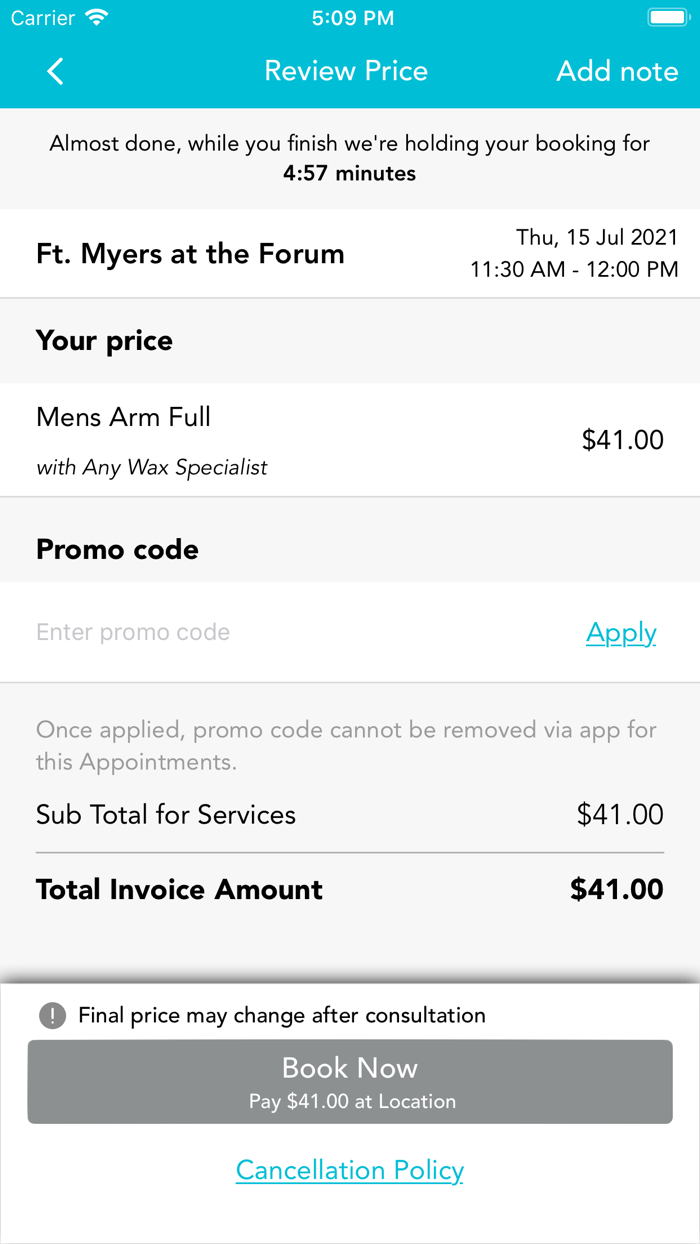
Task: Tap the booking hold countdown timer
Action: pos(349,174)
